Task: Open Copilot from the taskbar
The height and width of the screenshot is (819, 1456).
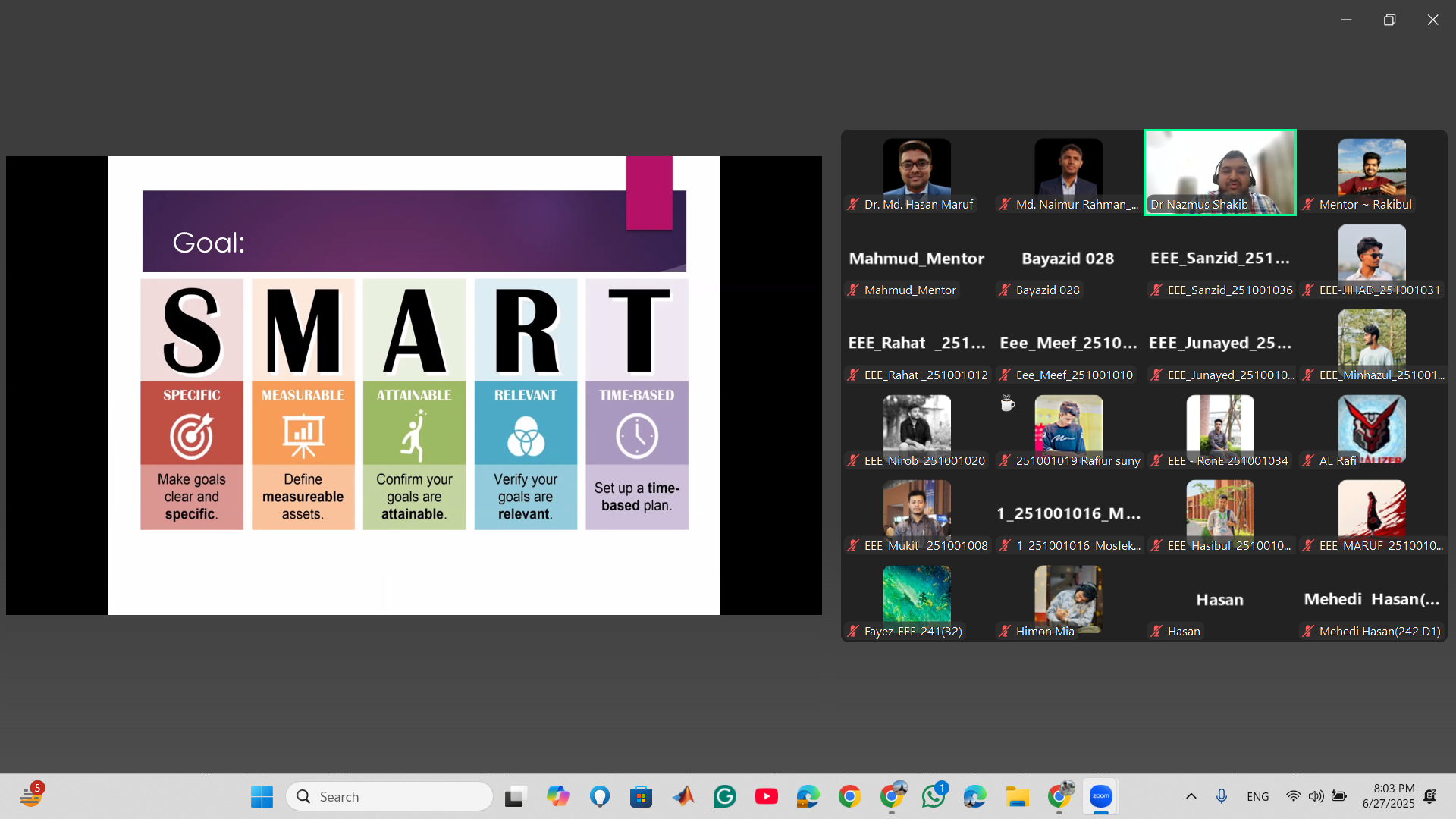Action: [558, 796]
